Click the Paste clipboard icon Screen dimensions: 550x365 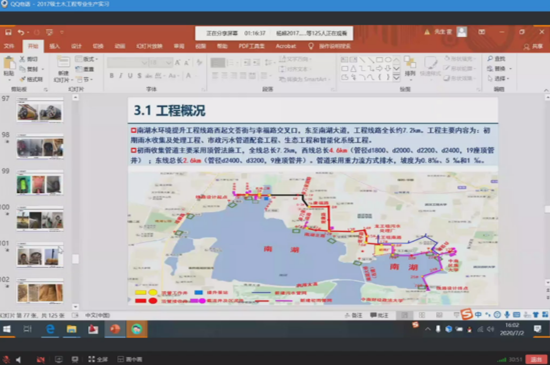9,63
